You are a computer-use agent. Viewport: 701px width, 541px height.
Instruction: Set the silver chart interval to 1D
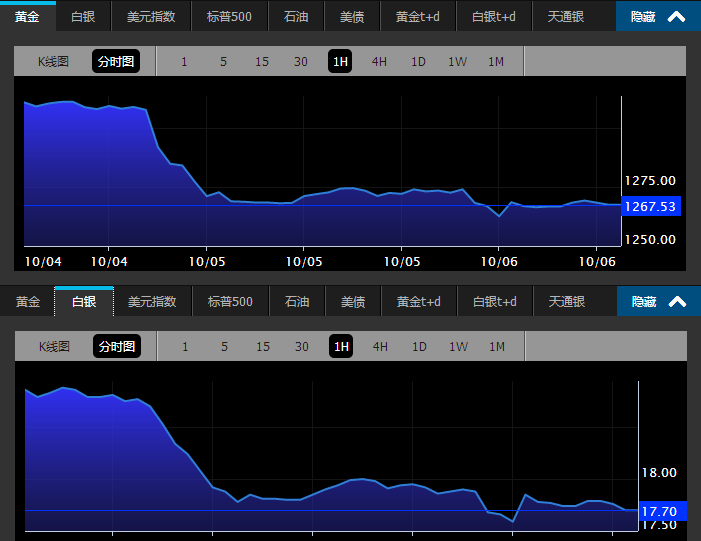(419, 347)
